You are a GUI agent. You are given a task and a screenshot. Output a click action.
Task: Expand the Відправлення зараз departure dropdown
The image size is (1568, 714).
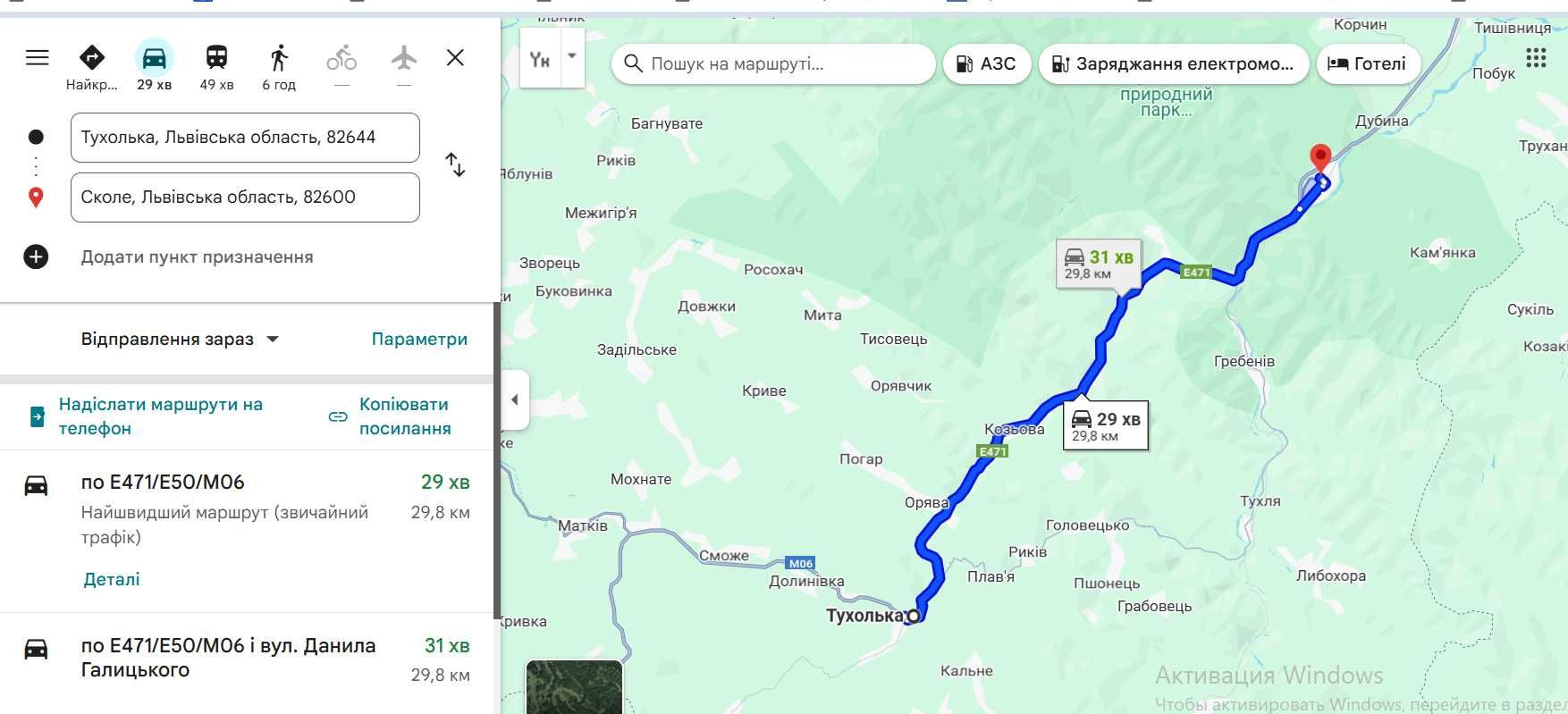[x=181, y=340]
